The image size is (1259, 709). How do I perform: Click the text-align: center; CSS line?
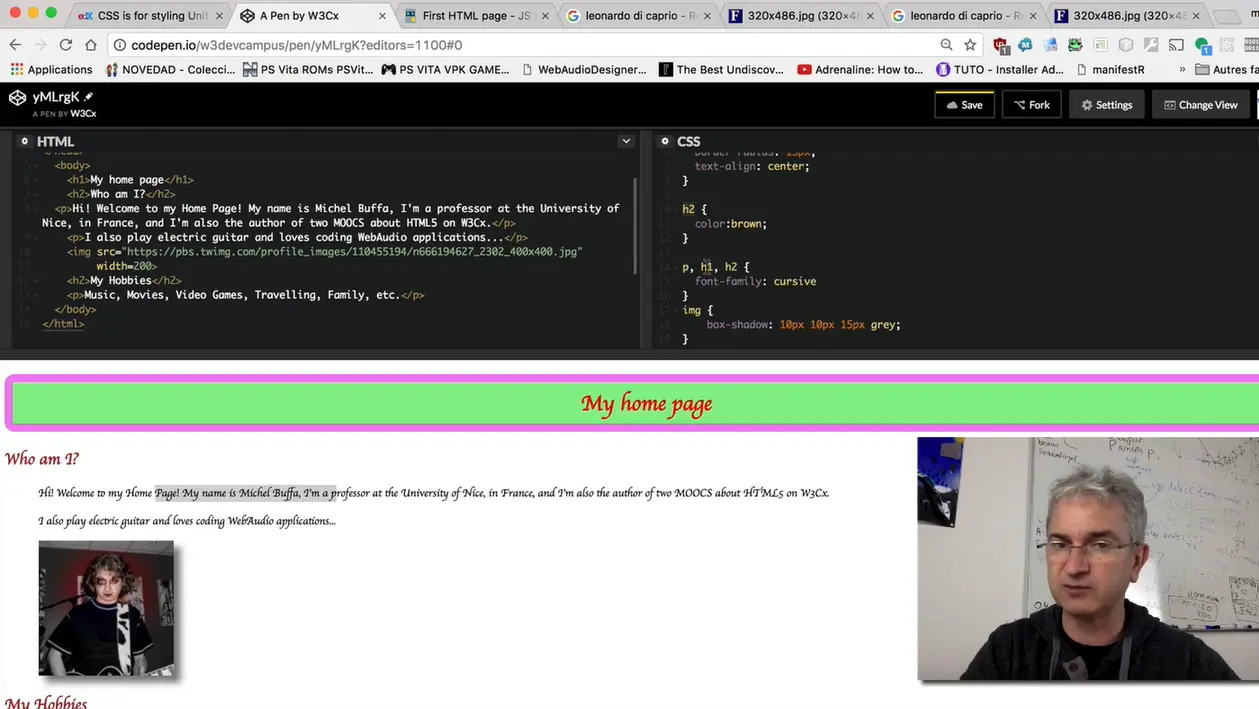pos(752,166)
